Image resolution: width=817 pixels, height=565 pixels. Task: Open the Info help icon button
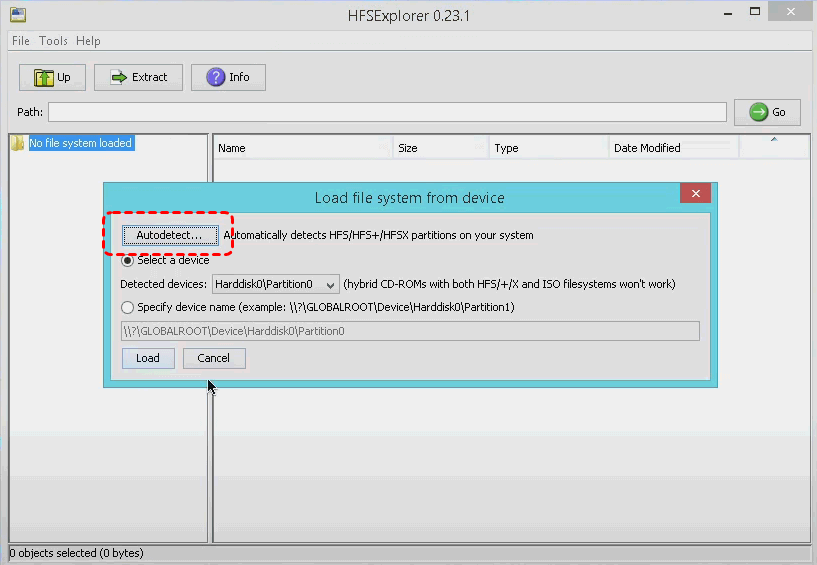[215, 77]
